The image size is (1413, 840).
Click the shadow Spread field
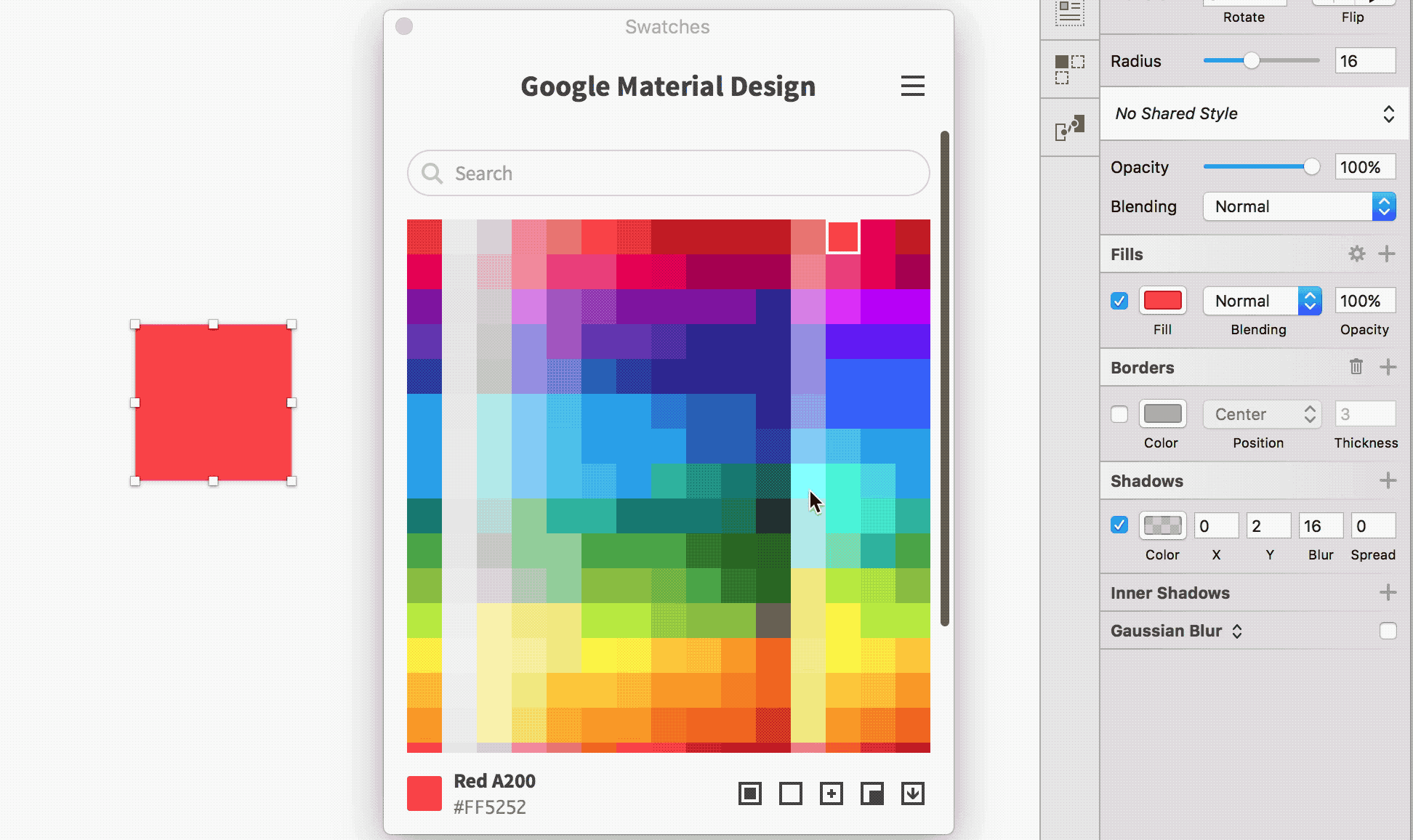(1373, 525)
